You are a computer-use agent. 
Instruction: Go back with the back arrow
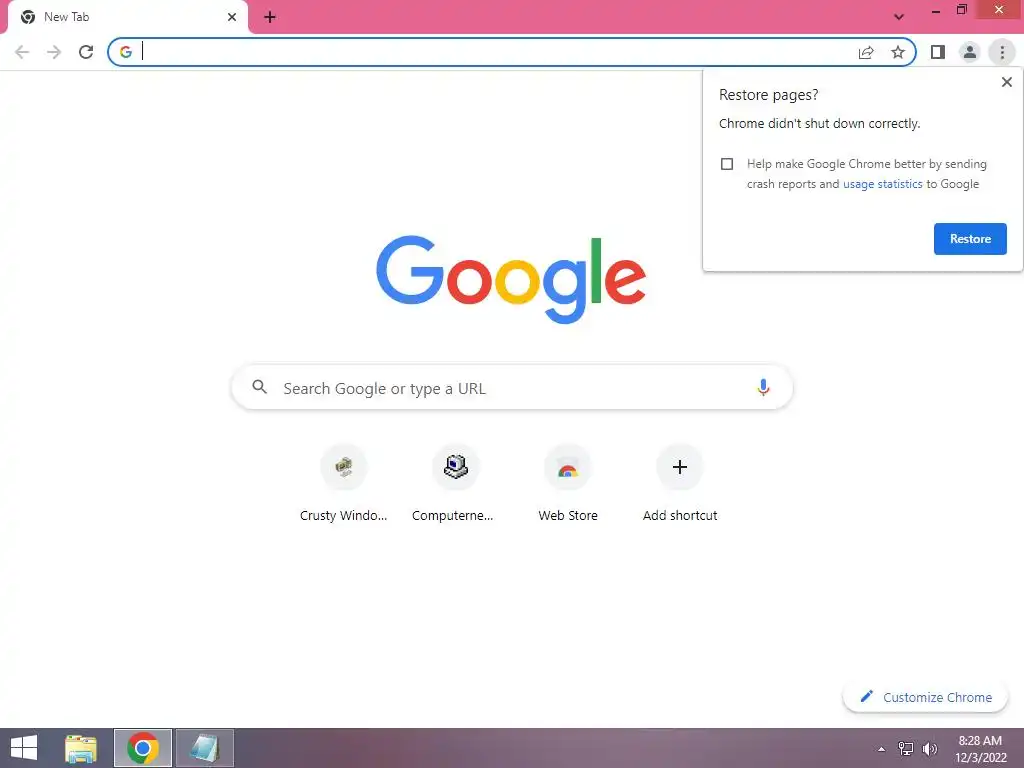(x=22, y=52)
